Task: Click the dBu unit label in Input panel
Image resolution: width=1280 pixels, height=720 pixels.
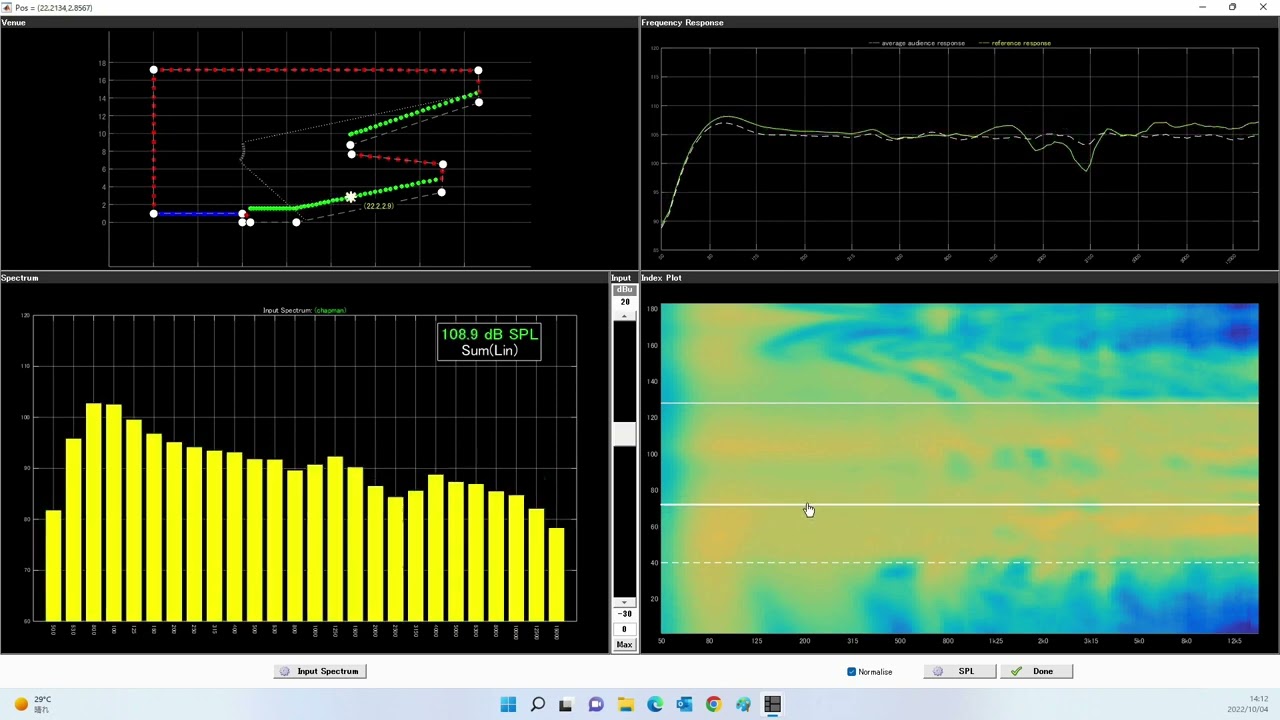Action: [624, 290]
